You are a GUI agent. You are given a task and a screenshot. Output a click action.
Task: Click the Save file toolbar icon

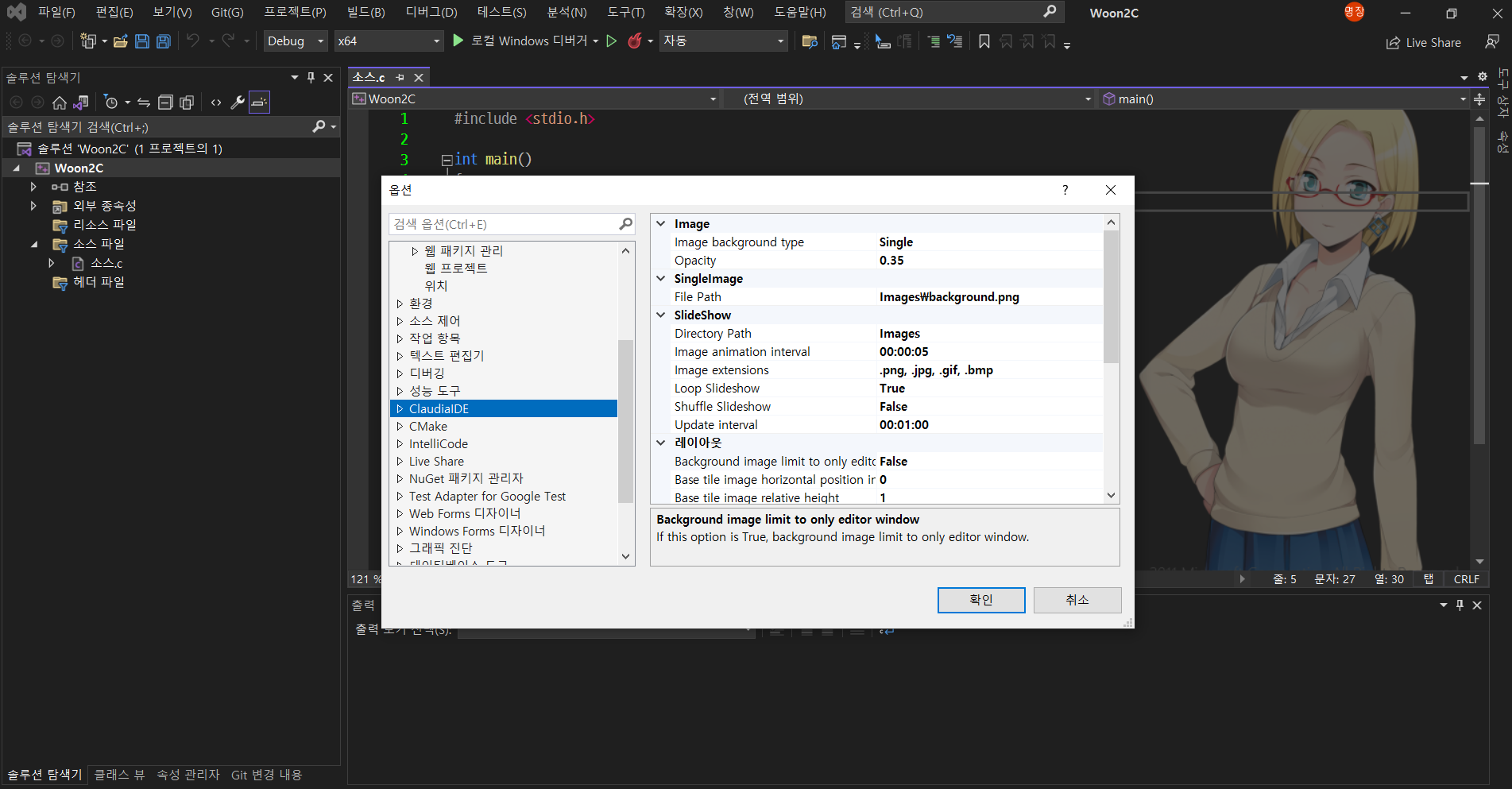point(142,41)
